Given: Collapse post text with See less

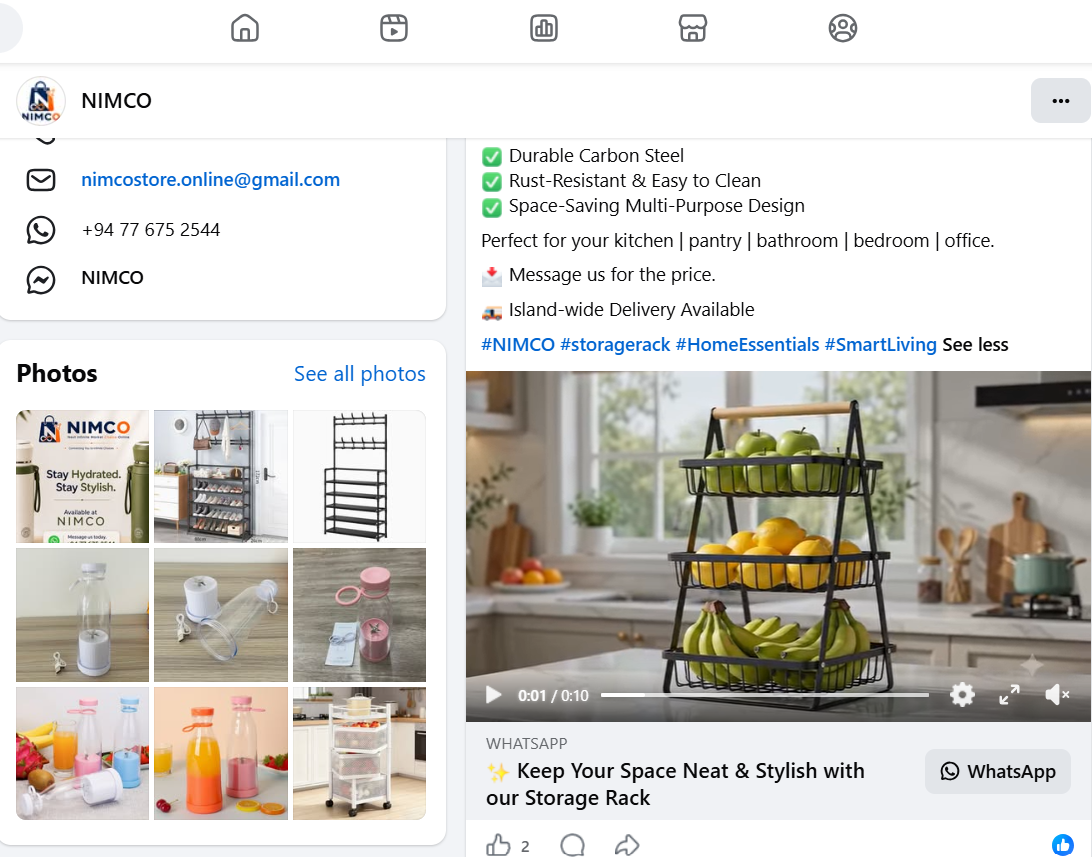Looking at the screenshot, I should (975, 345).
